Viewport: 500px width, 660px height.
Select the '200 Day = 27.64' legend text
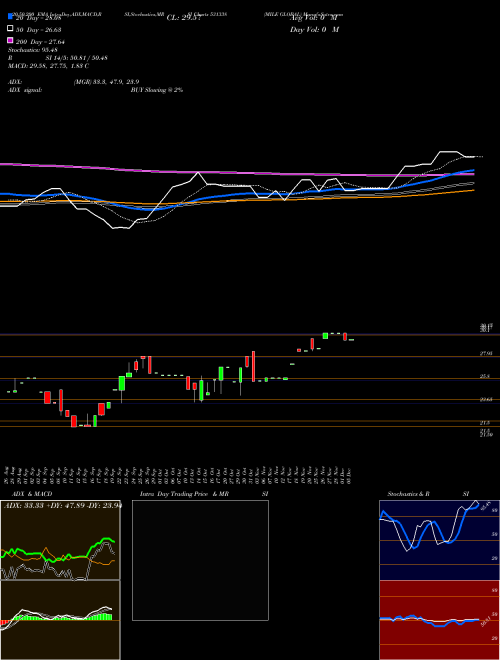pos(40,42)
